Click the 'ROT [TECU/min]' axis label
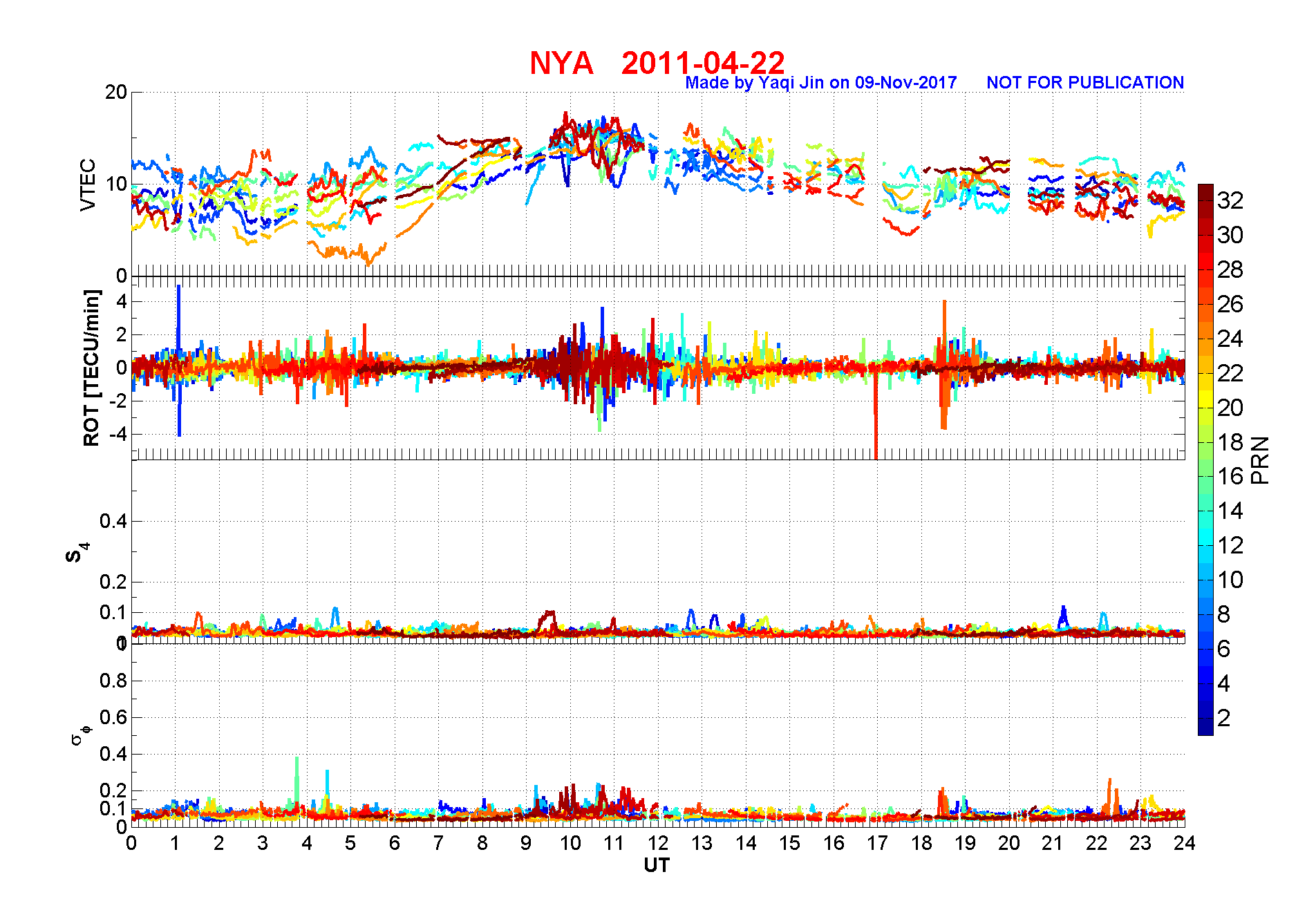Viewport: 1316px width, 919px height. (x=91, y=368)
